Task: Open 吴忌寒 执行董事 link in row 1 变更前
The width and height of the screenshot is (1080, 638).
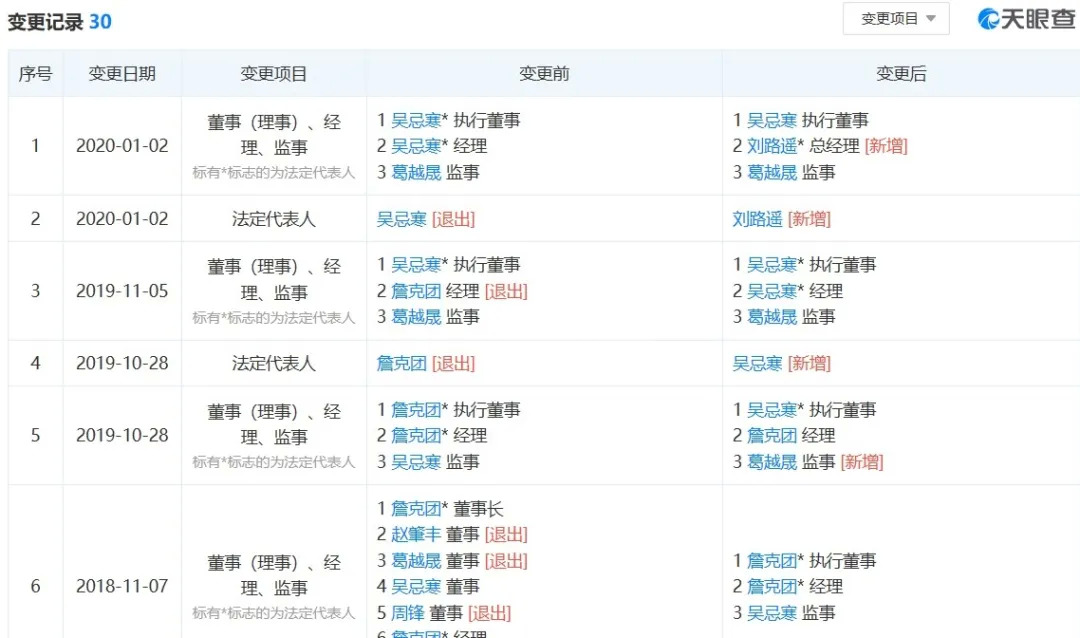Action: coord(416,121)
